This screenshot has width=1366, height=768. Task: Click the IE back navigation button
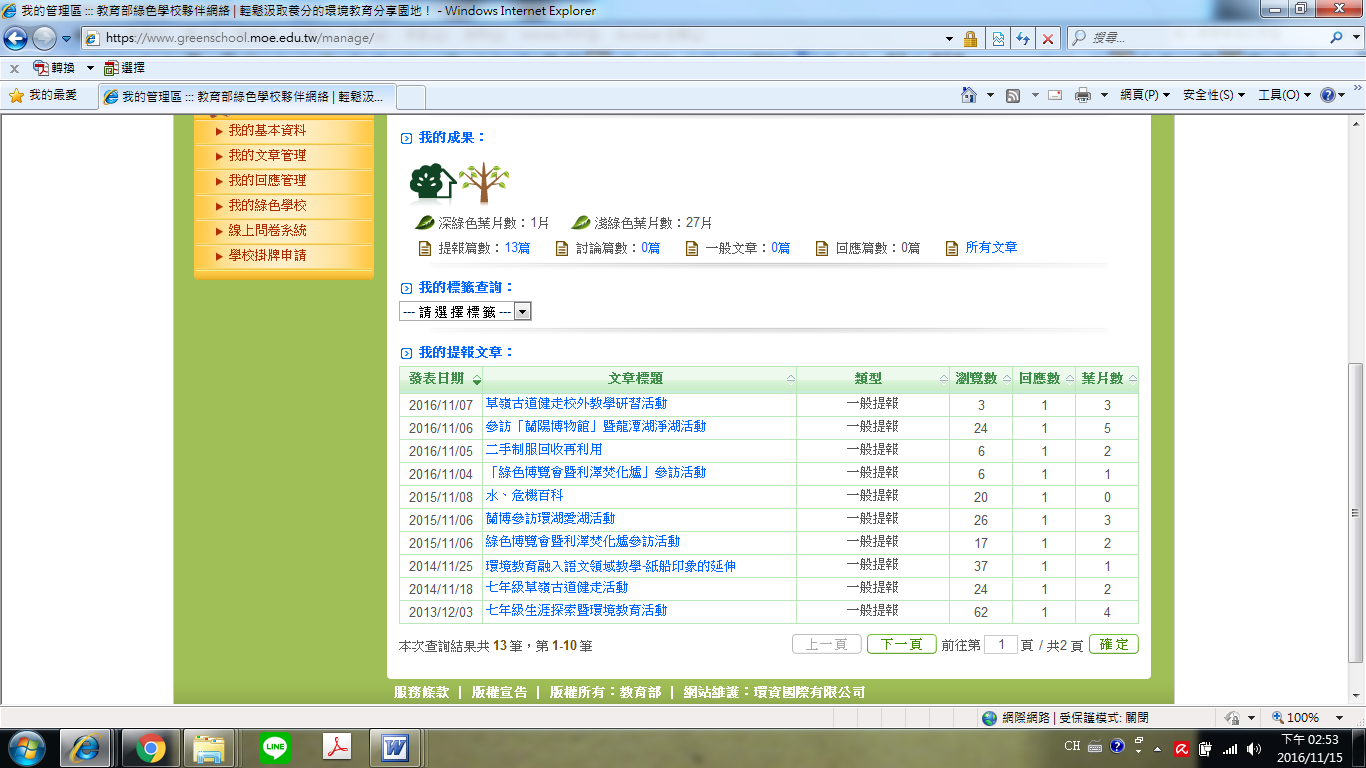tap(16, 38)
